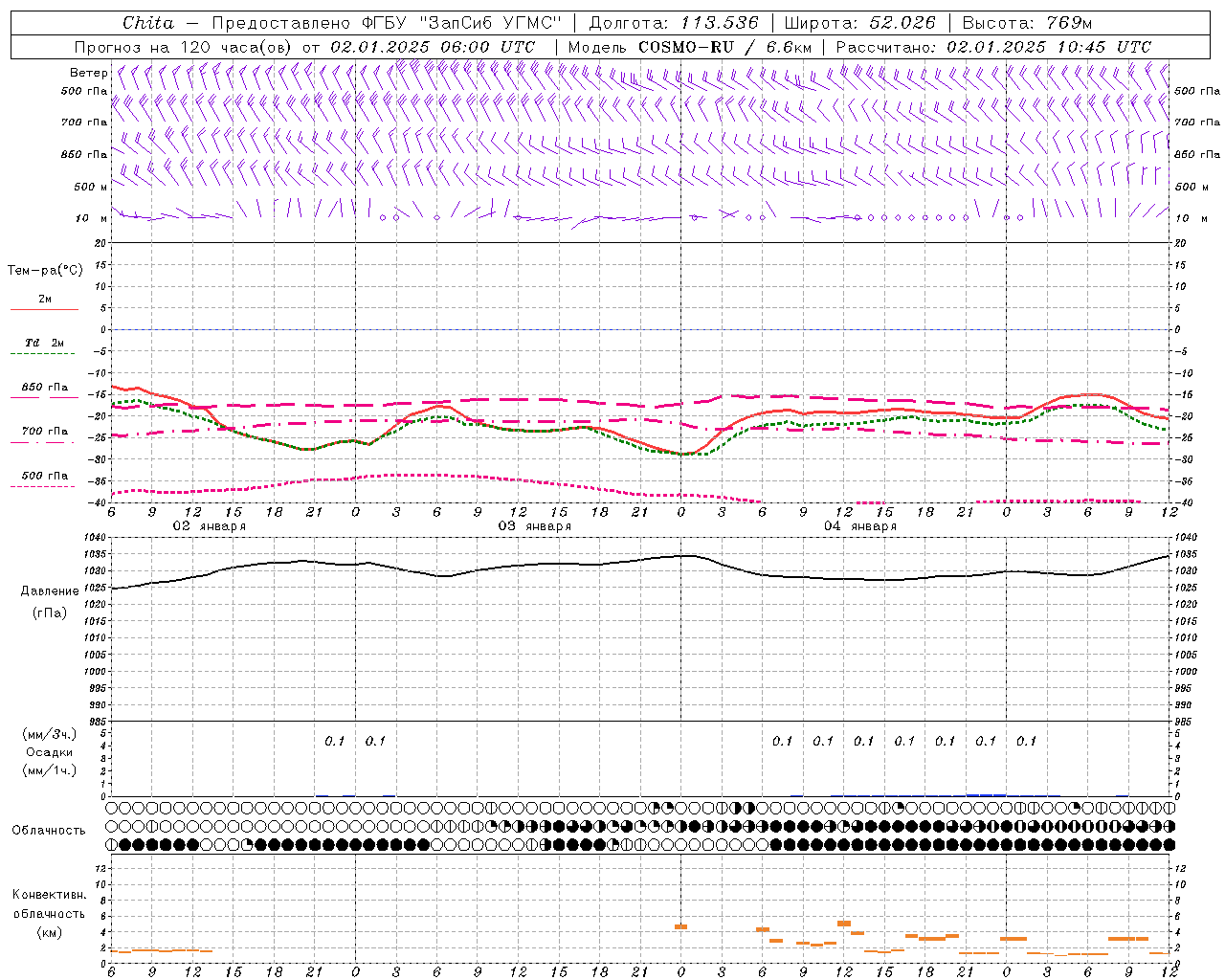Image resolution: width=1225 pixels, height=980 pixels.
Task: Click the 'Облачность' cloudiness label
Action: coord(49,831)
